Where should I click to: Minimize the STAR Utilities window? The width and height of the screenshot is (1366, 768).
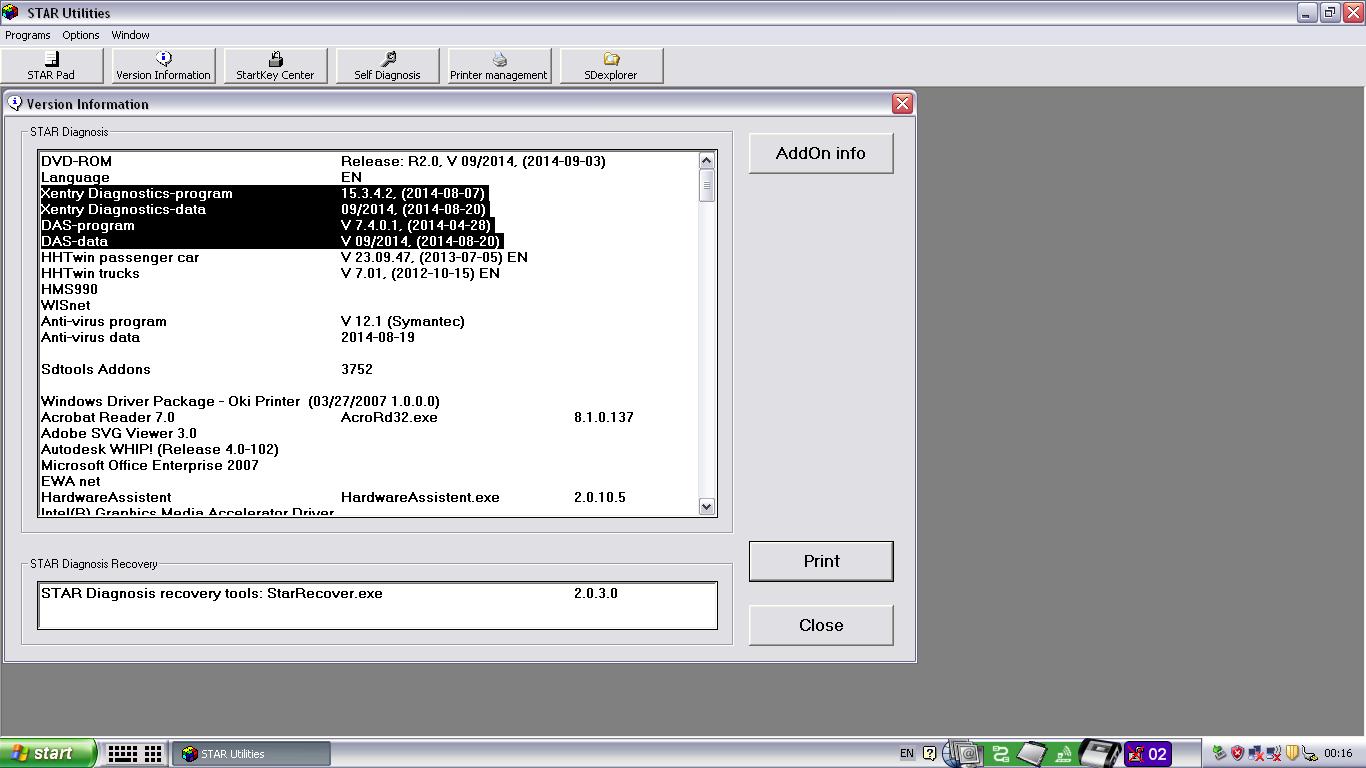[x=1307, y=13]
